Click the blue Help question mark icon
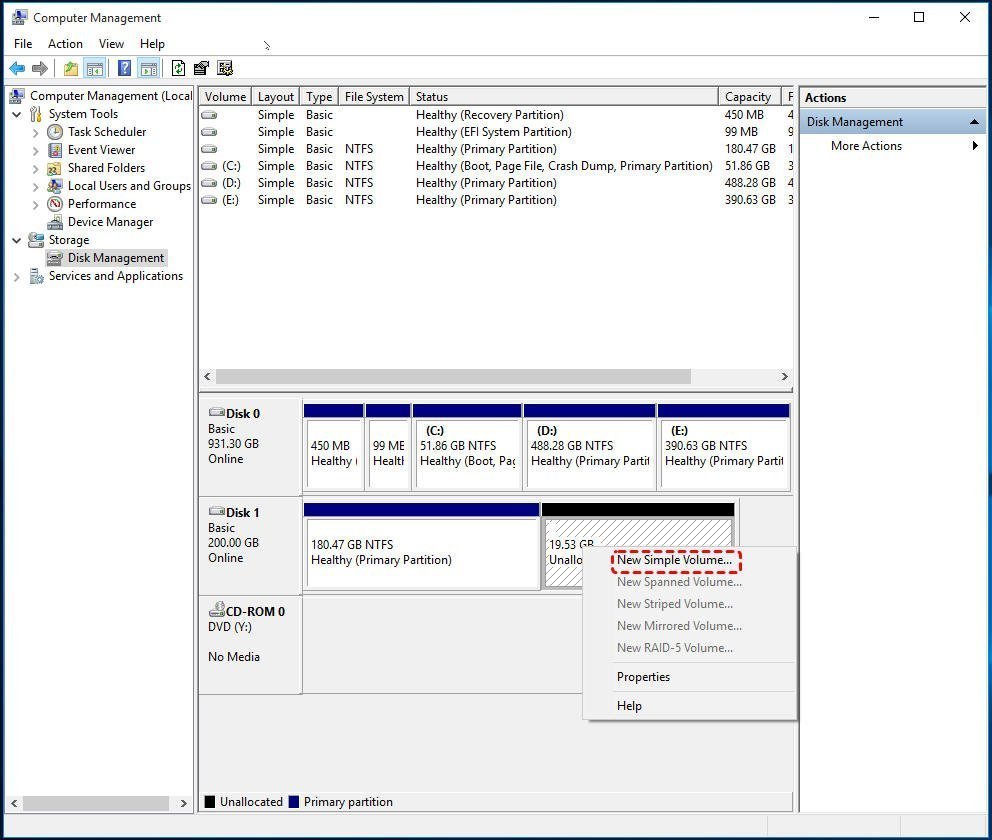This screenshot has height=840, width=992. click(x=124, y=68)
